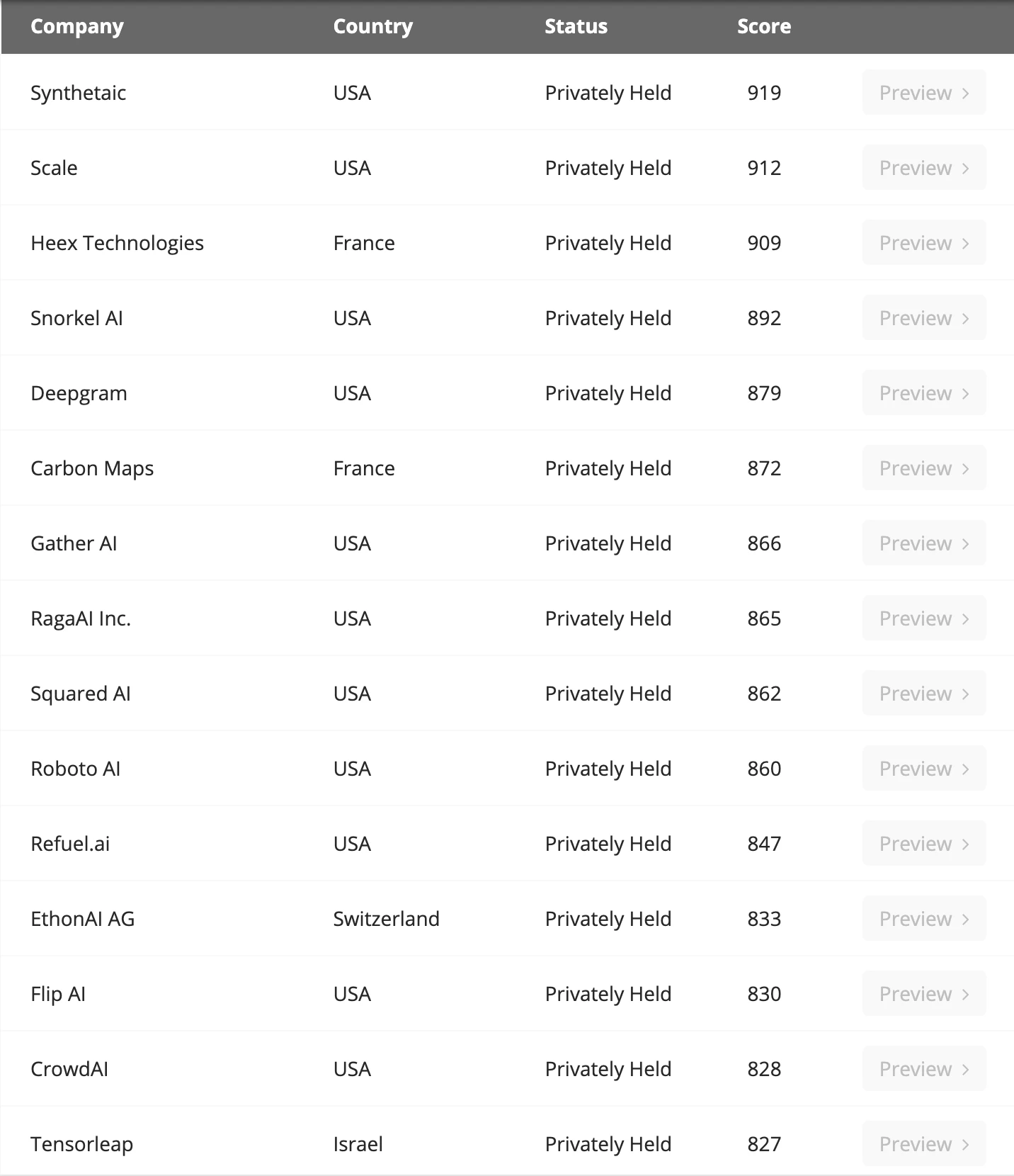The height and width of the screenshot is (1176, 1014).
Task: Click the arrow icon in Roboto AI row
Action: click(x=965, y=769)
